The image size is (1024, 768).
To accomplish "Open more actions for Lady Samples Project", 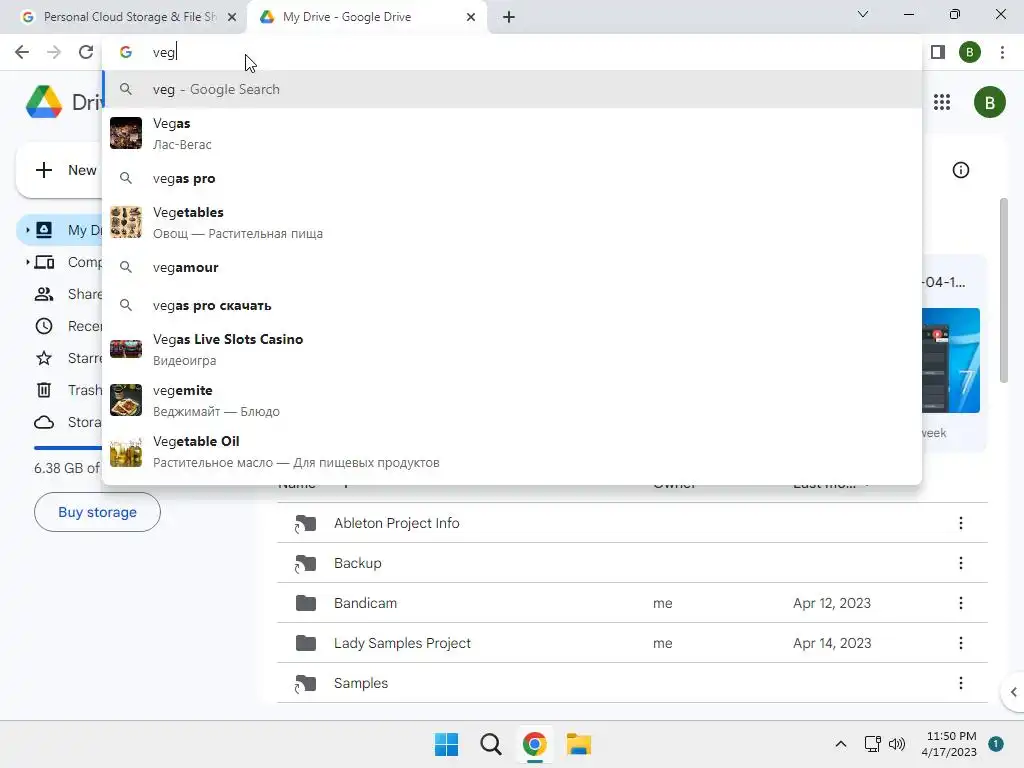I will (x=961, y=643).
